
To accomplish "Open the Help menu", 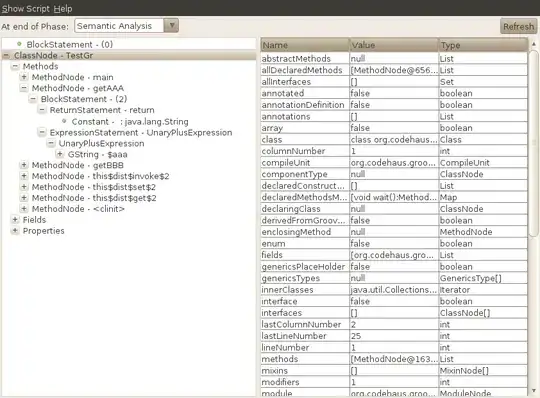I will tap(63, 9).
